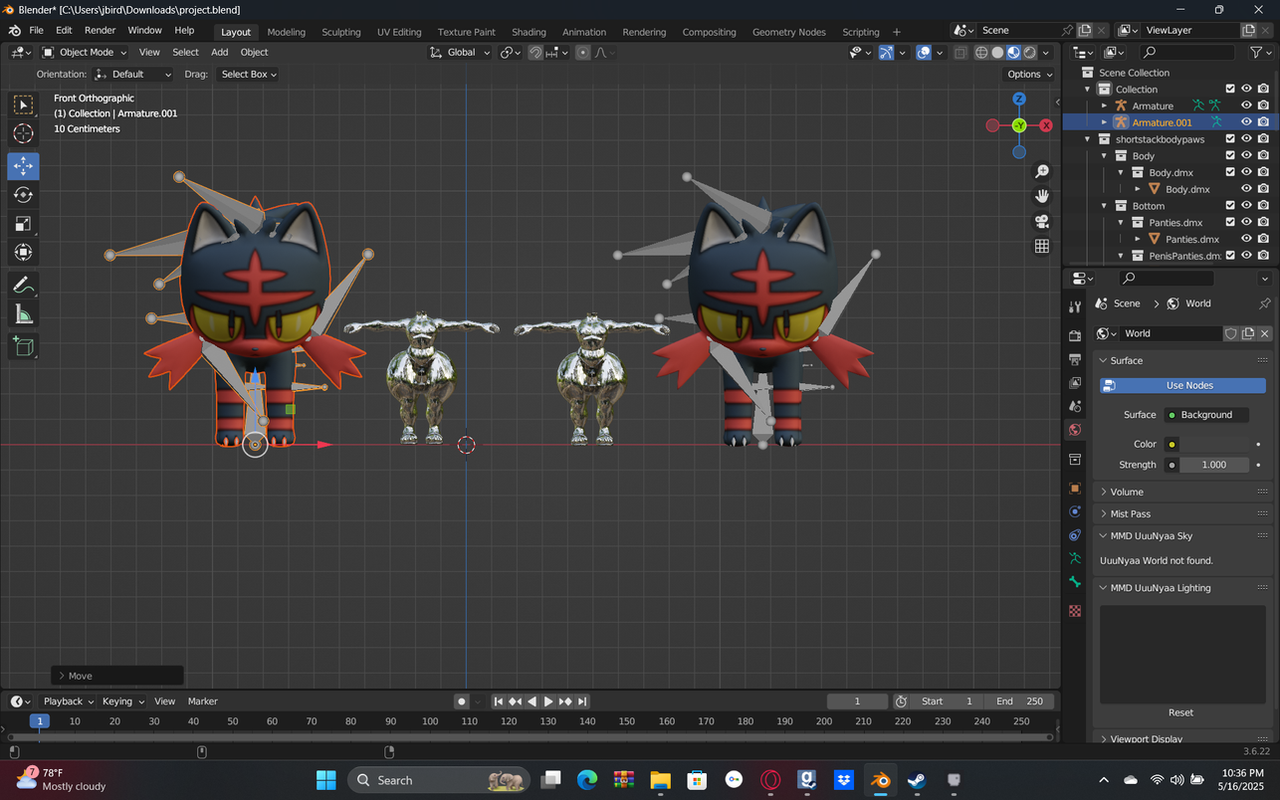Open the Armature Data properties tab
Image resolution: width=1280 pixels, height=800 pixels.
pyautogui.click(x=1075, y=558)
